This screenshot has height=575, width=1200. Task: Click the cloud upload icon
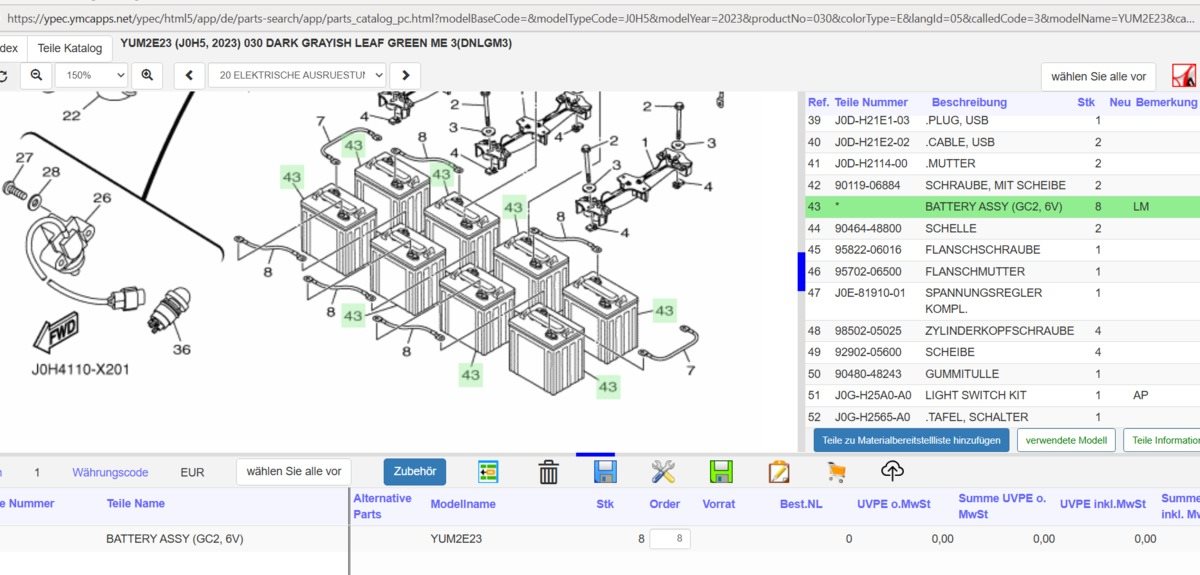[x=892, y=471]
